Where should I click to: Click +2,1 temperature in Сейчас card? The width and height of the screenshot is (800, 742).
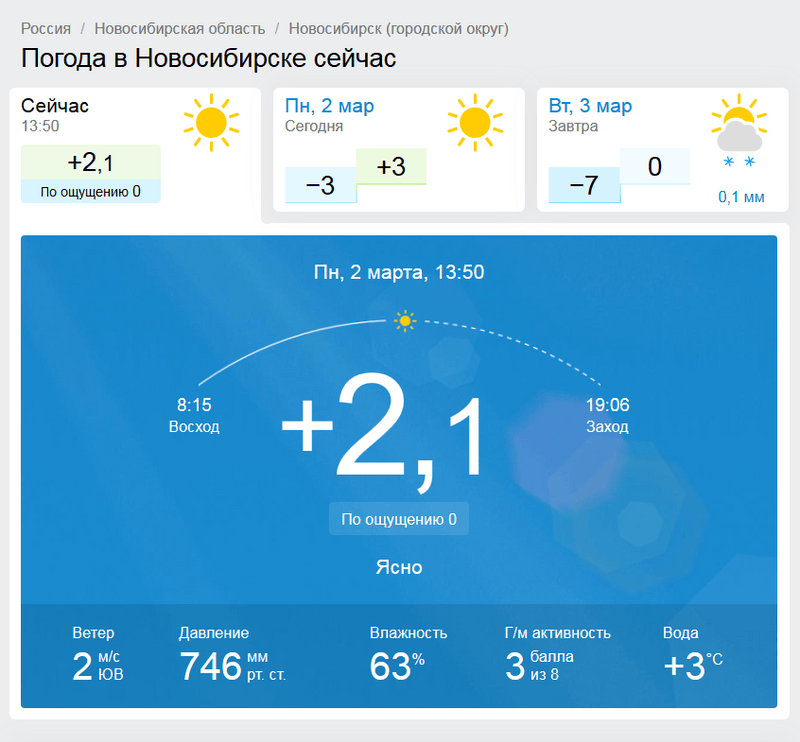[91, 162]
